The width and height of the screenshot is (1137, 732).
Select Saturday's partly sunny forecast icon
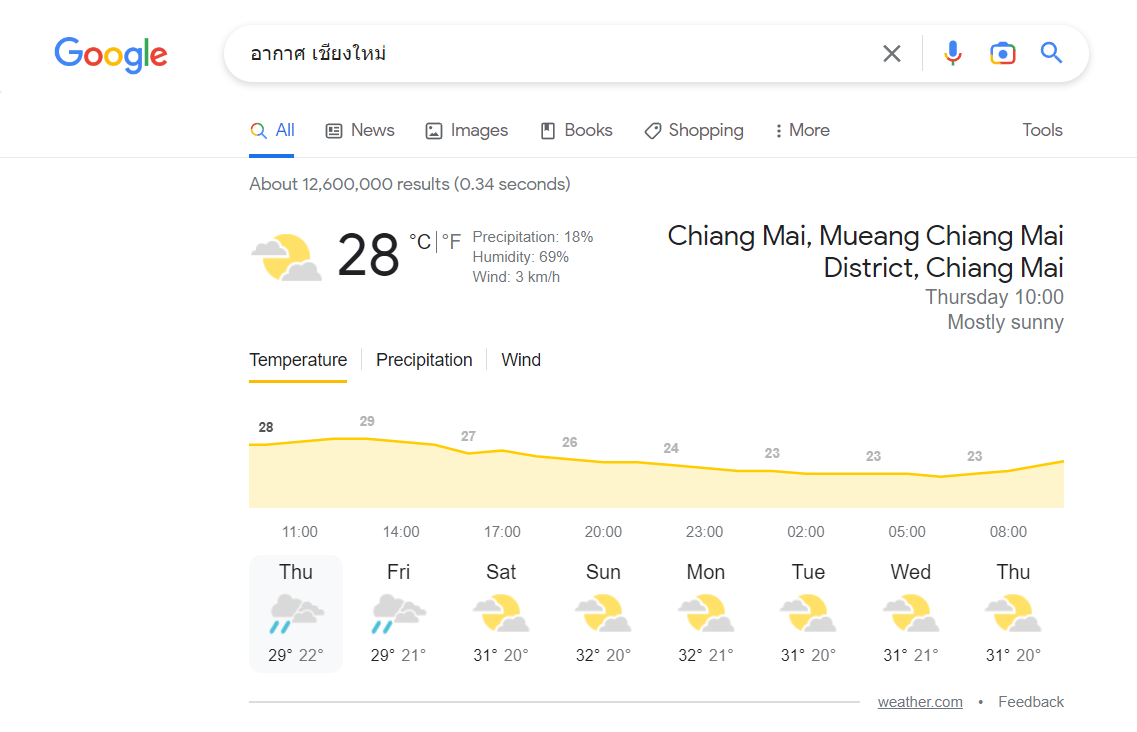(x=501, y=613)
